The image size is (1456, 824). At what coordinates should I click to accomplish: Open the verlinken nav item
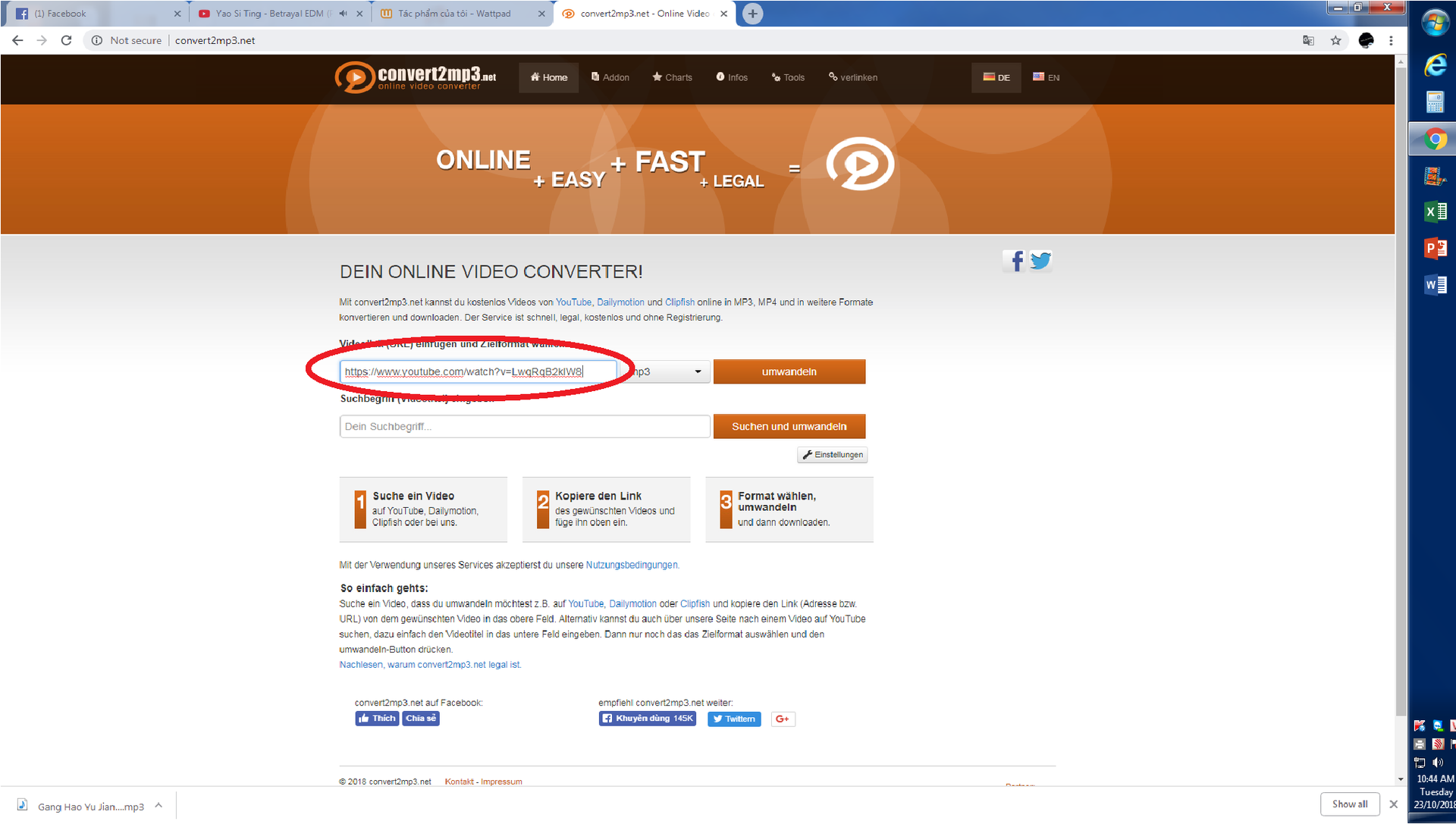[x=853, y=77]
